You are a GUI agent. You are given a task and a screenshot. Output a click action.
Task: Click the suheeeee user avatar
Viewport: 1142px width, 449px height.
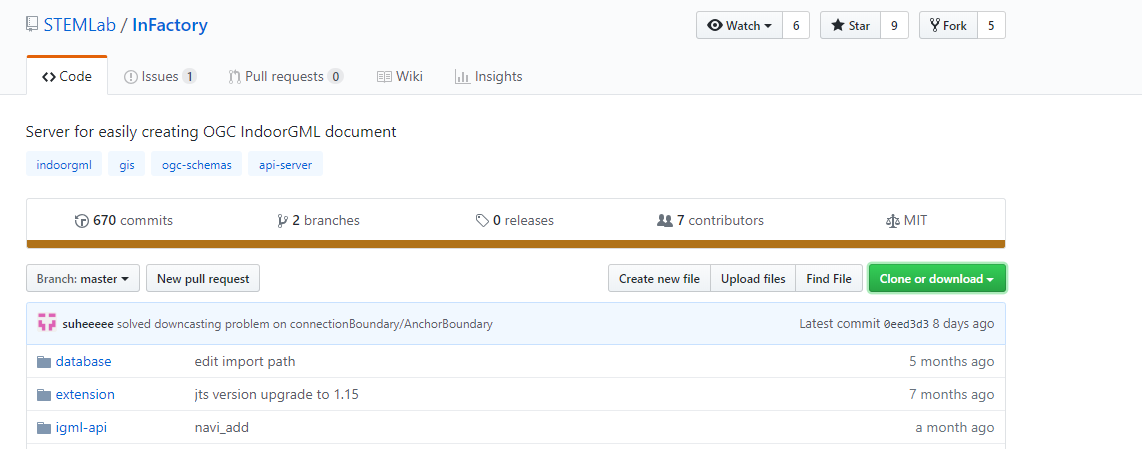47,323
